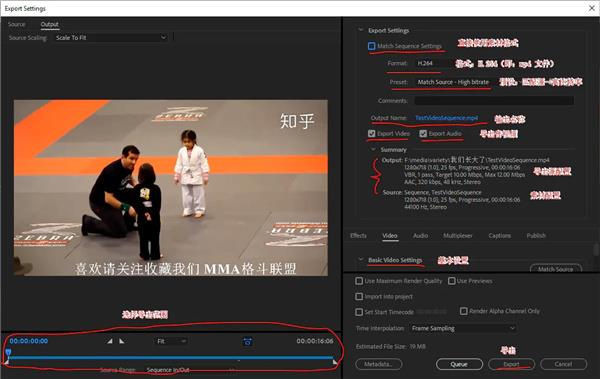Check Import into project
Image resolution: width=600 pixels, height=379 pixels.
point(359,296)
